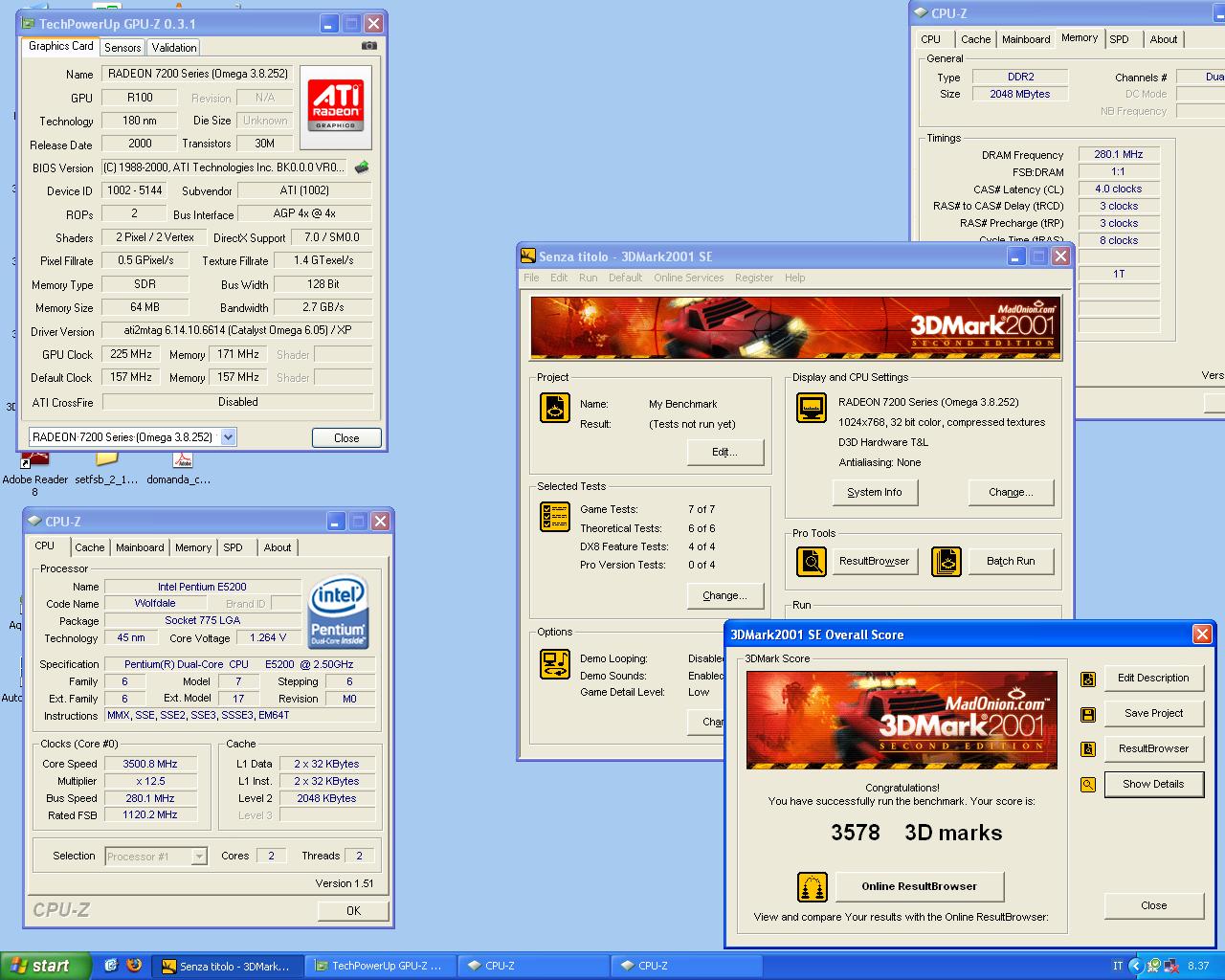Click the ResultBrowser magnifier icon in Pro Tools
The image size is (1225, 980).
(812, 562)
